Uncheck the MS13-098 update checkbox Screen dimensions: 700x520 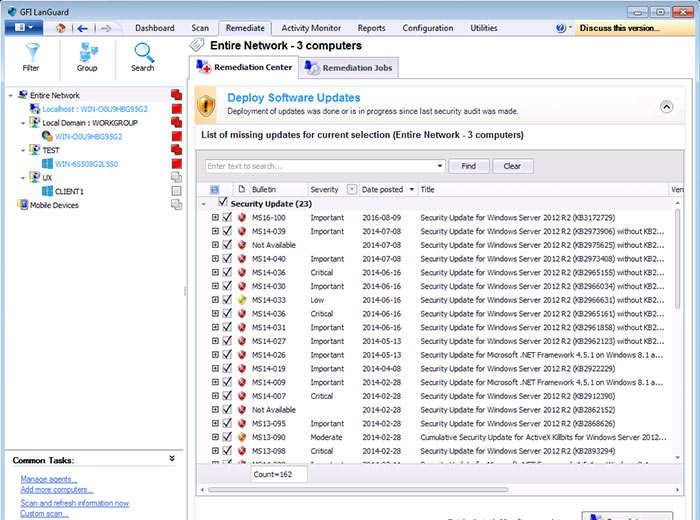tap(227, 450)
